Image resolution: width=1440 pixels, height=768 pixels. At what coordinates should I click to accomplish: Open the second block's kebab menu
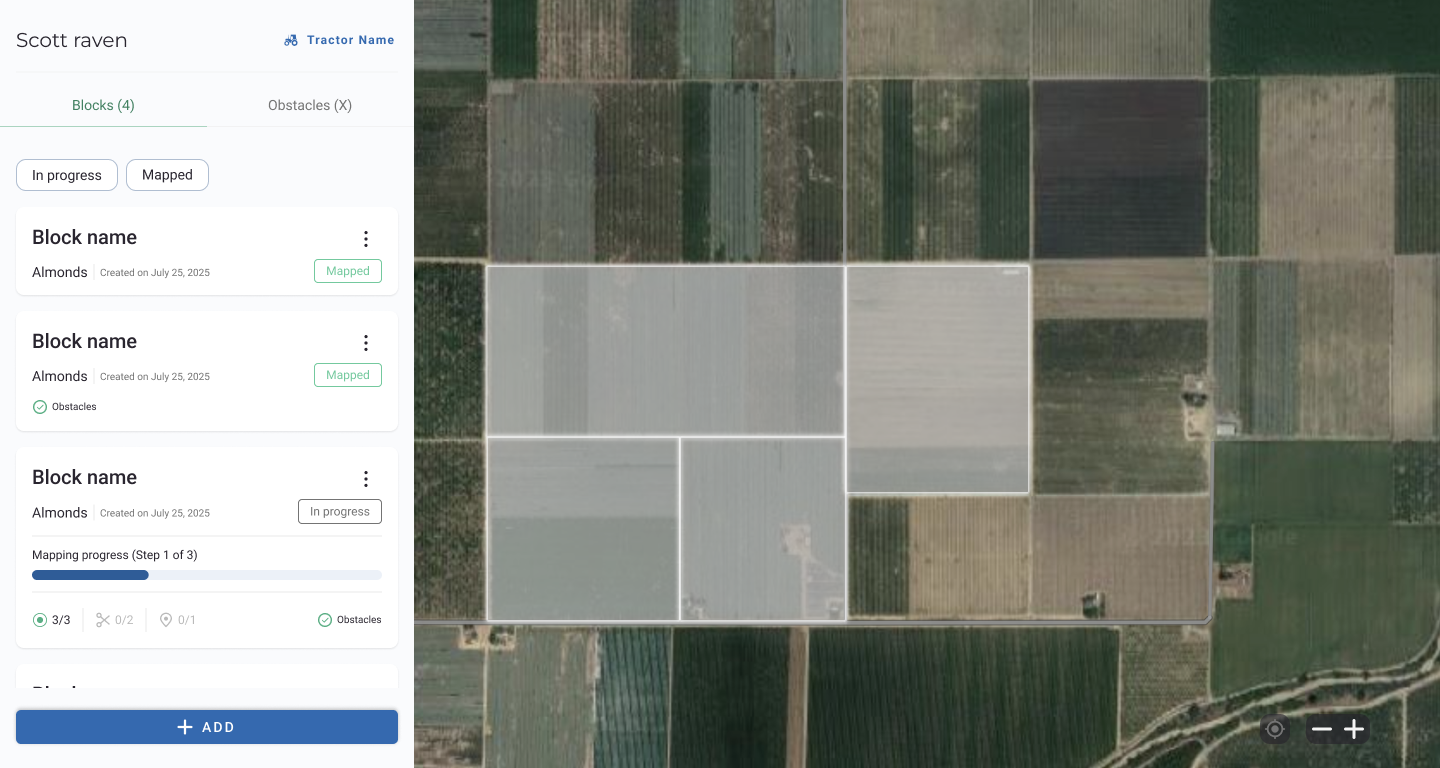(366, 343)
